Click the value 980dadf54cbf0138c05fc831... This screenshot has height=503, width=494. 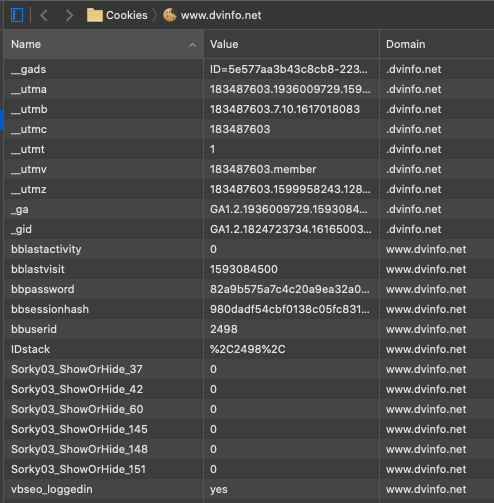coord(290,309)
